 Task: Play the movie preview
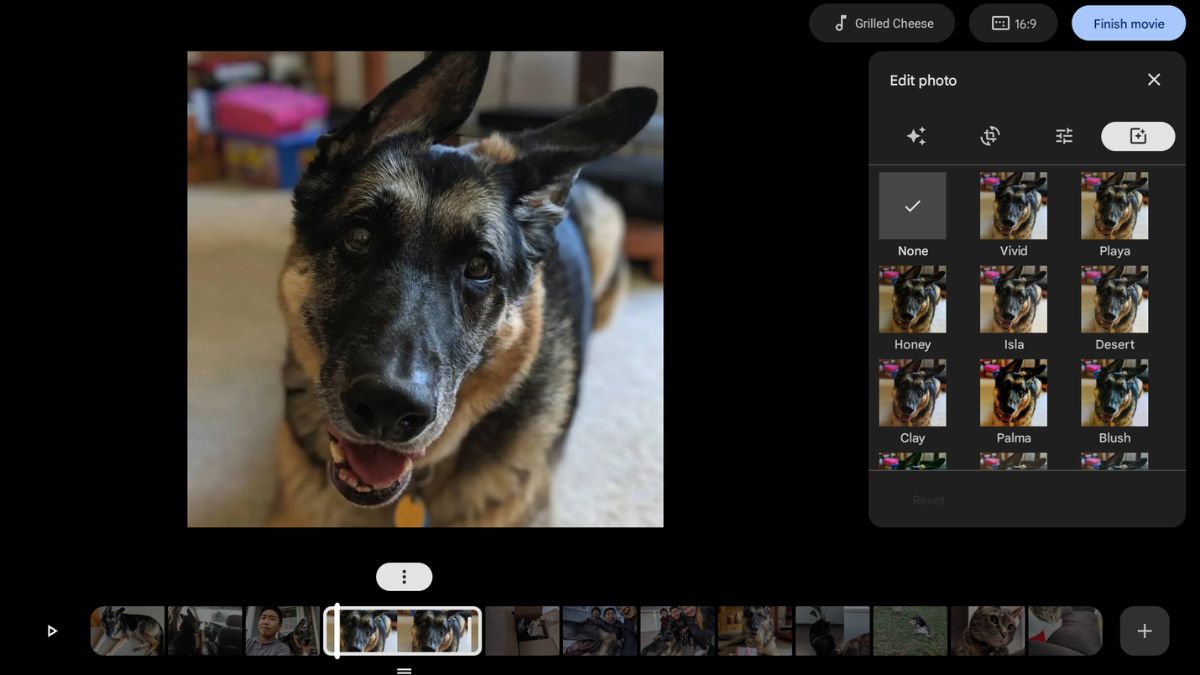pyautogui.click(x=52, y=630)
